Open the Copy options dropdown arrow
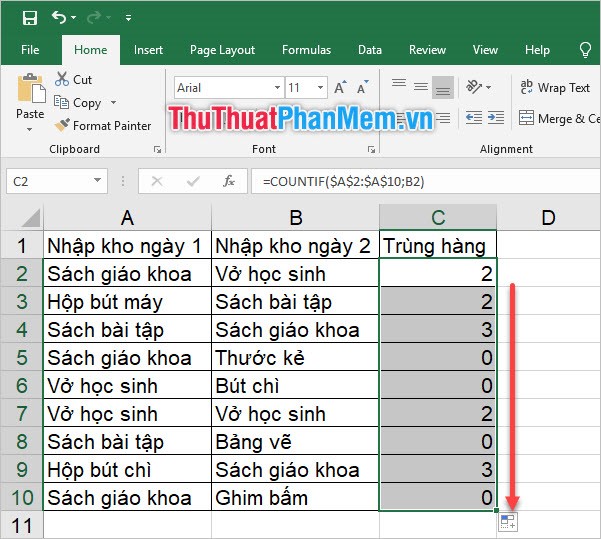This screenshot has height=539, width=601. click(113, 102)
